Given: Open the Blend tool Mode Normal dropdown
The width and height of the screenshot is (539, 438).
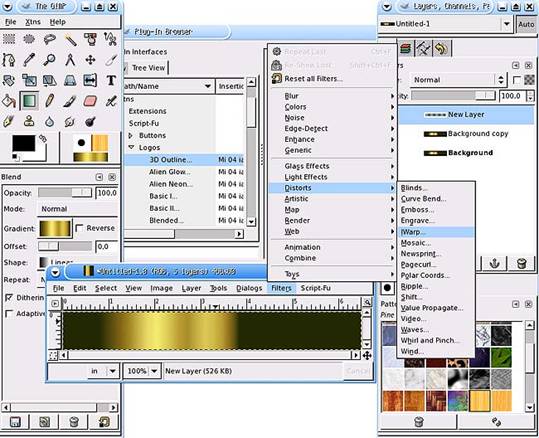Looking at the screenshot, I should pos(77,209).
